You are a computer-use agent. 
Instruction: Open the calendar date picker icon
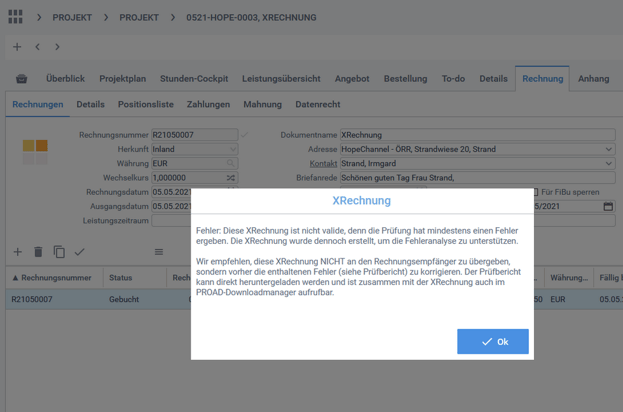pyautogui.click(x=608, y=206)
